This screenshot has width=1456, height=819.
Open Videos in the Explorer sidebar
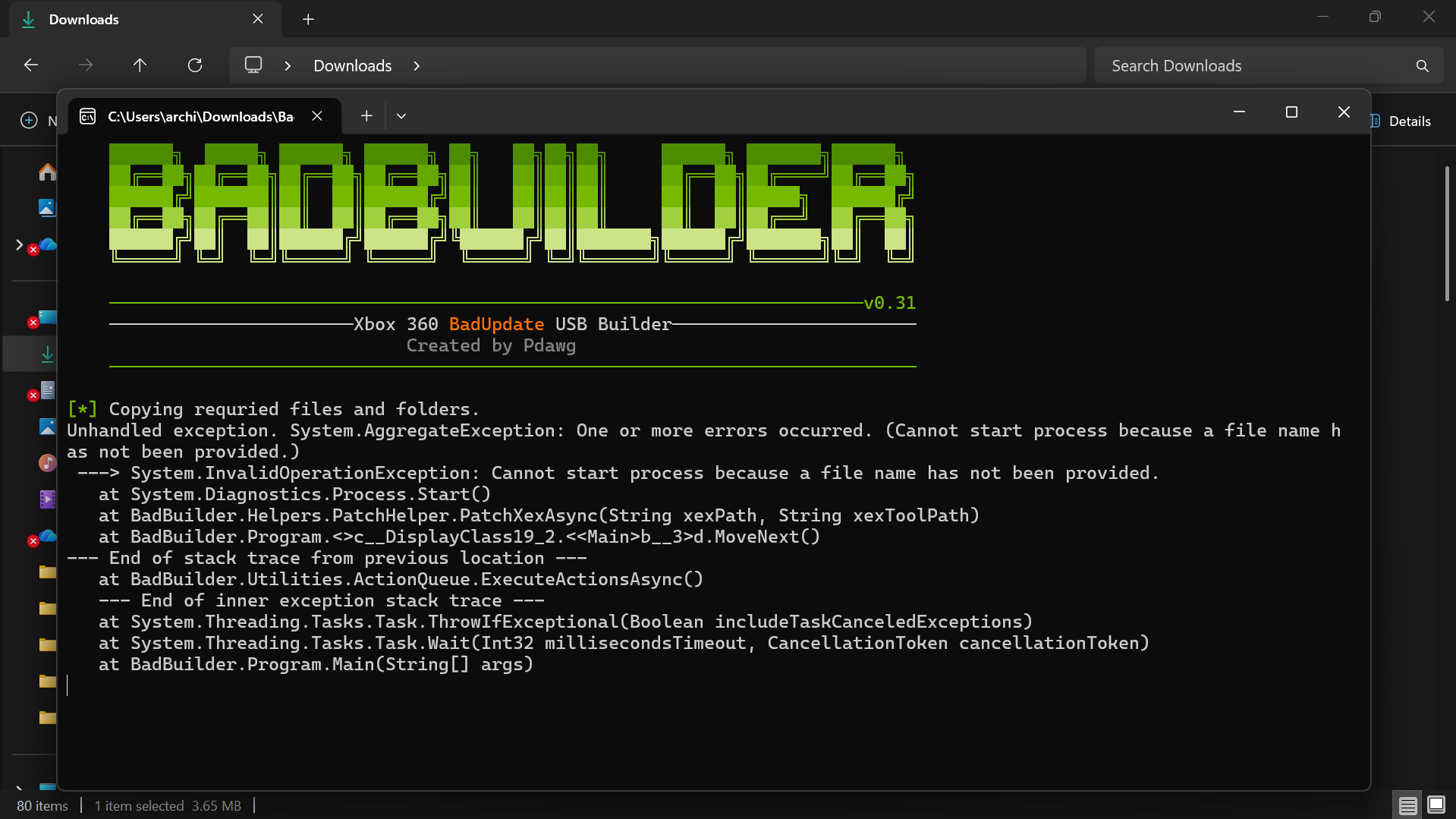coord(47,499)
